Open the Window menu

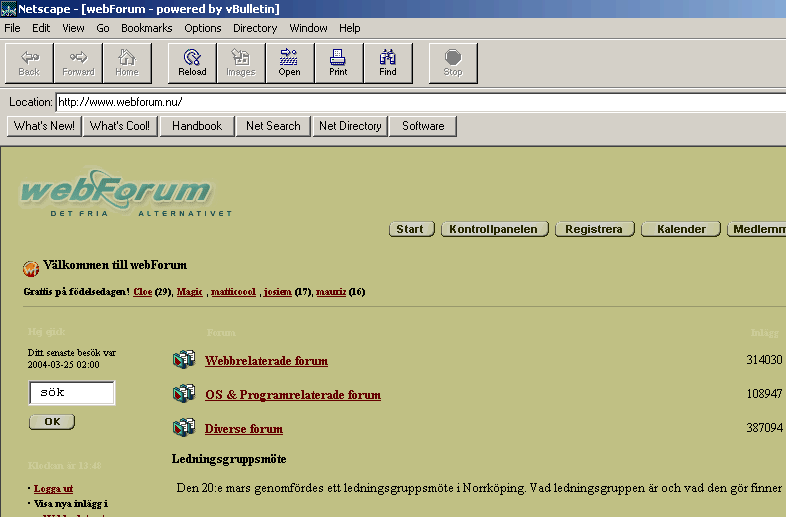pos(308,28)
